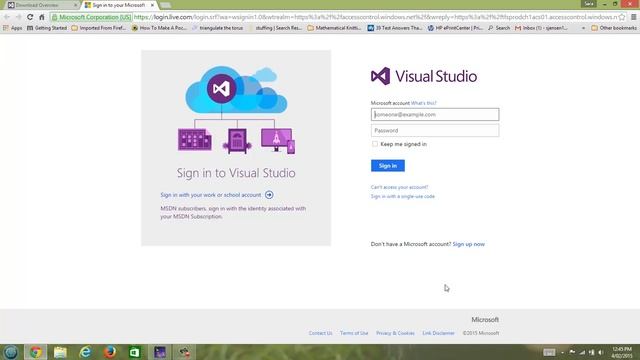Viewport: 640px width, 360px height.
Task: Open the triangulate the torus bookmark
Action: [x=218, y=28]
